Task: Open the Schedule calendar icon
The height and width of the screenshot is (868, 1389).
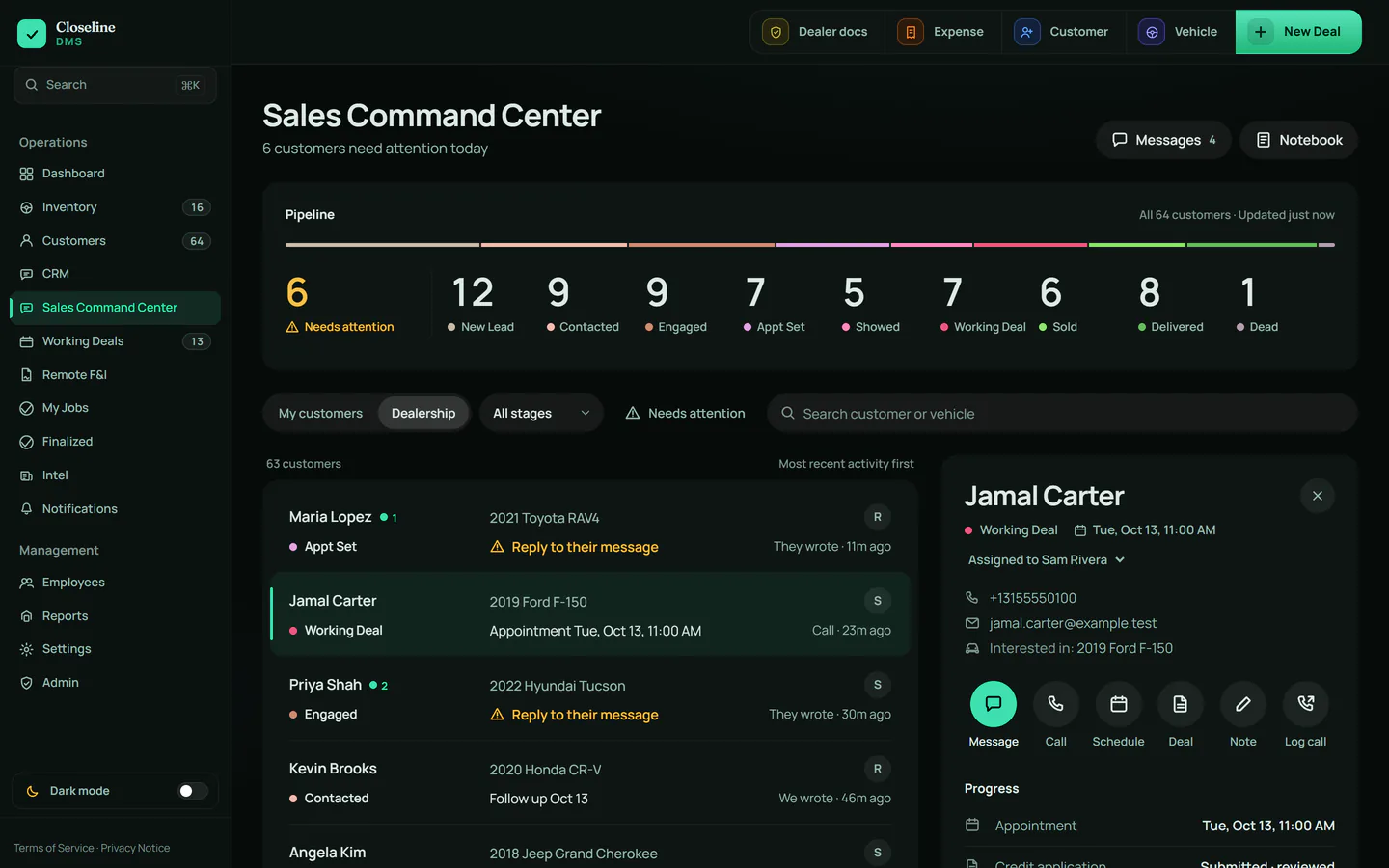Action: pos(1118,704)
